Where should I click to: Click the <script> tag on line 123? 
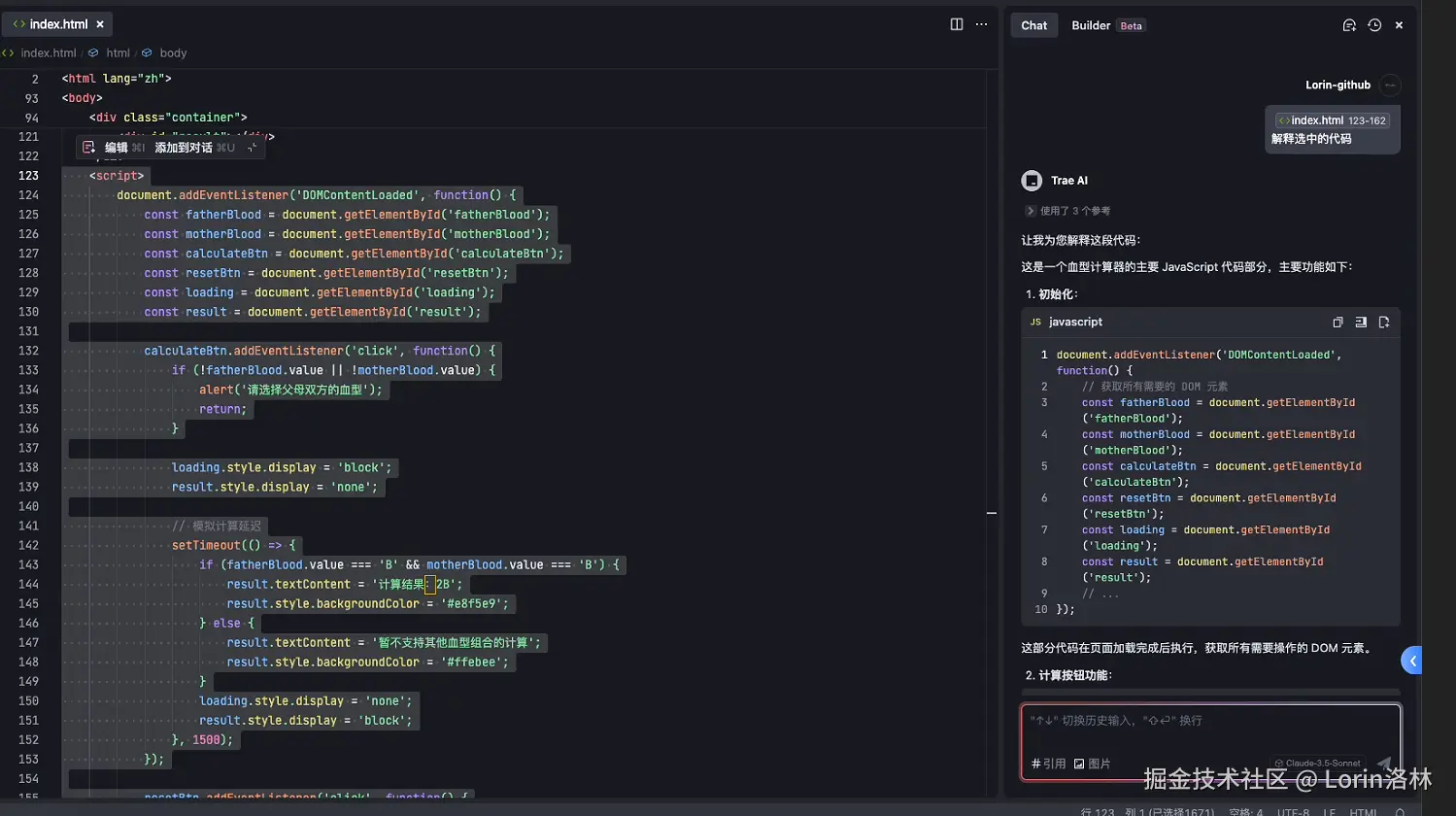pos(117,176)
